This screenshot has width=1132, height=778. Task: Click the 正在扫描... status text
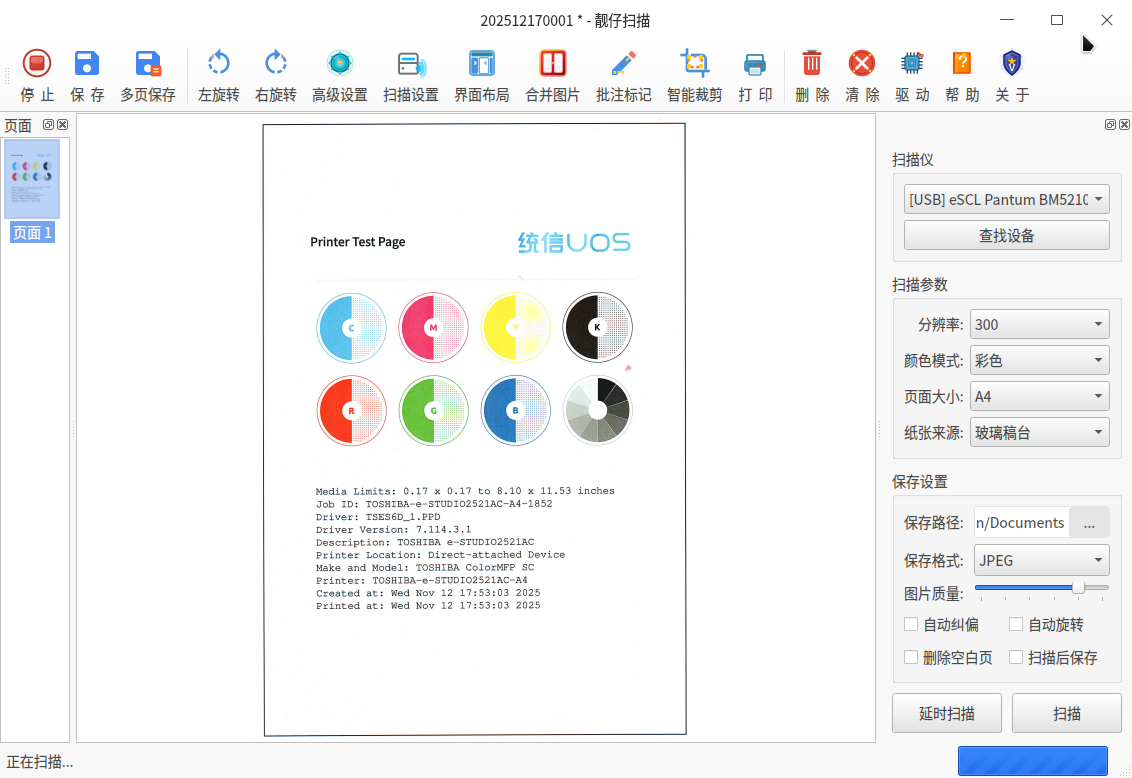coord(40,761)
